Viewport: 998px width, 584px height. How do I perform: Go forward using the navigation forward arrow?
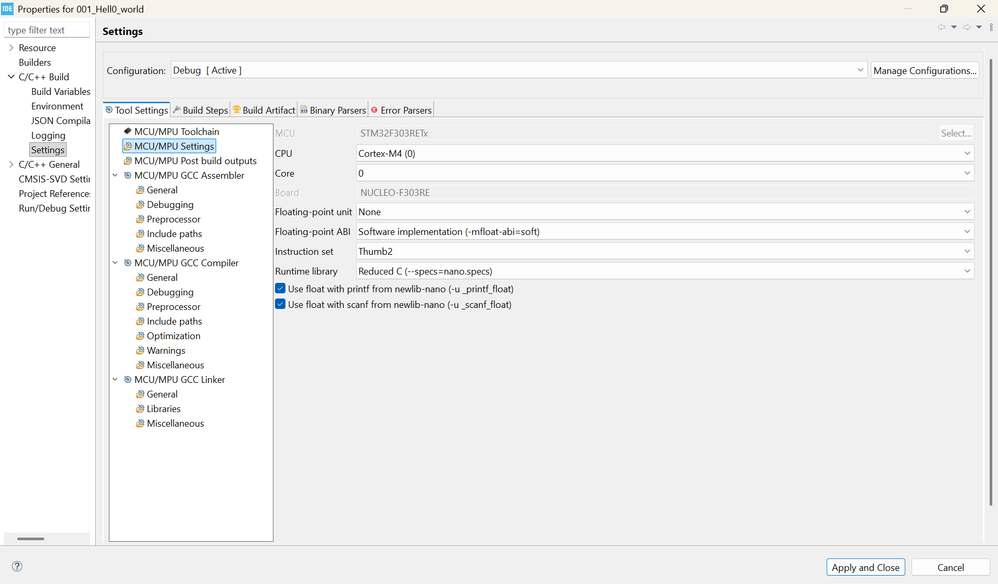(x=966, y=27)
